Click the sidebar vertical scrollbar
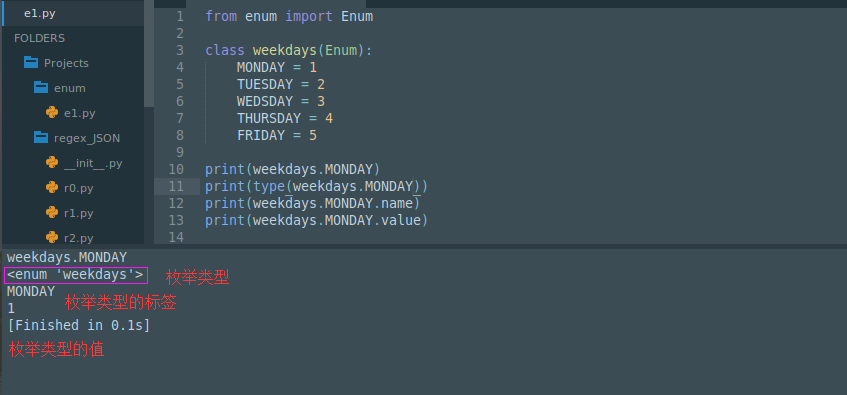This screenshot has width=847, height=395. tap(149, 54)
